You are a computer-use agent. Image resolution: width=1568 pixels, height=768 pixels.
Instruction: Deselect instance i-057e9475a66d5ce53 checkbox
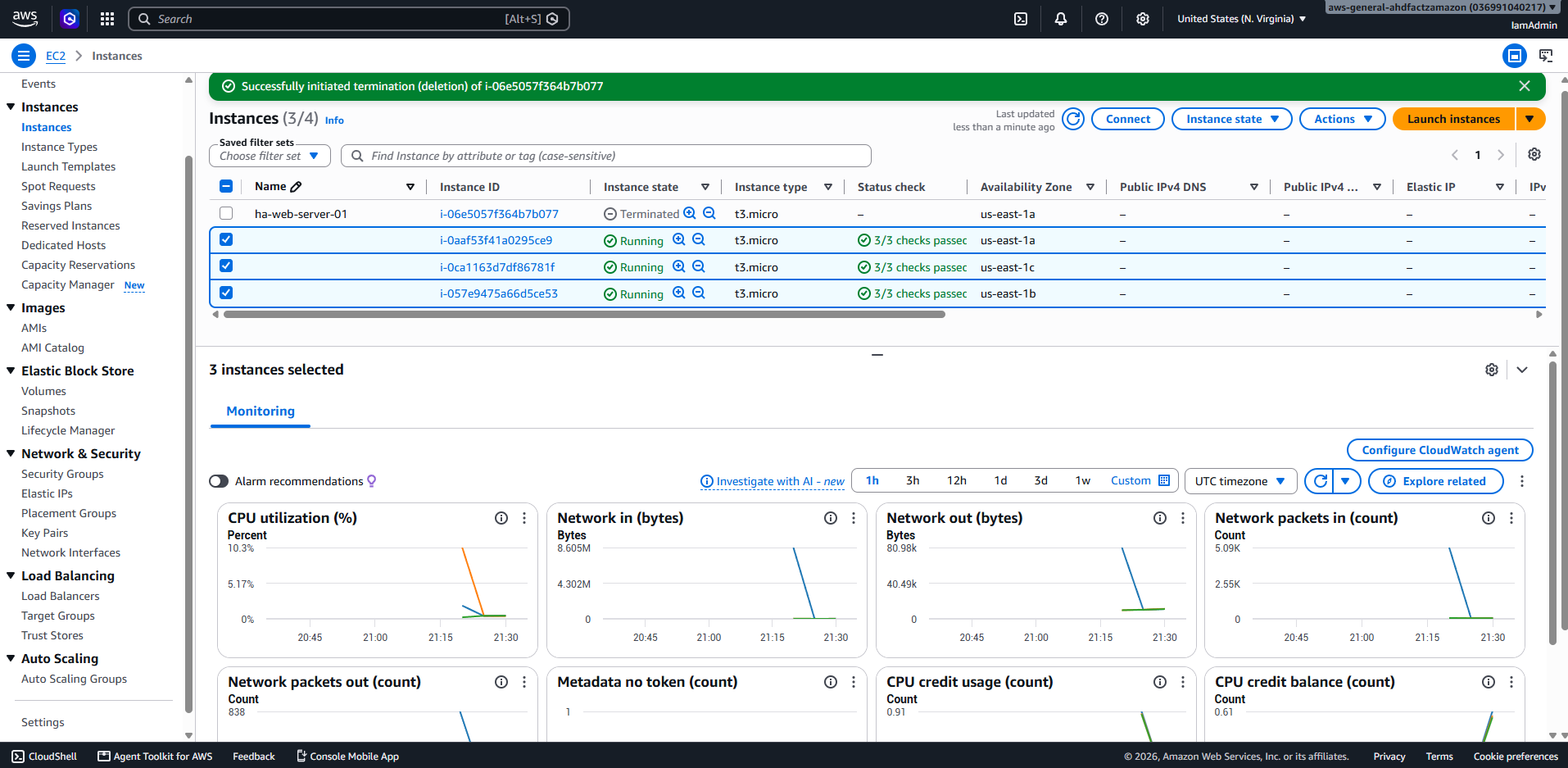pyautogui.click(x=226, y=293)
